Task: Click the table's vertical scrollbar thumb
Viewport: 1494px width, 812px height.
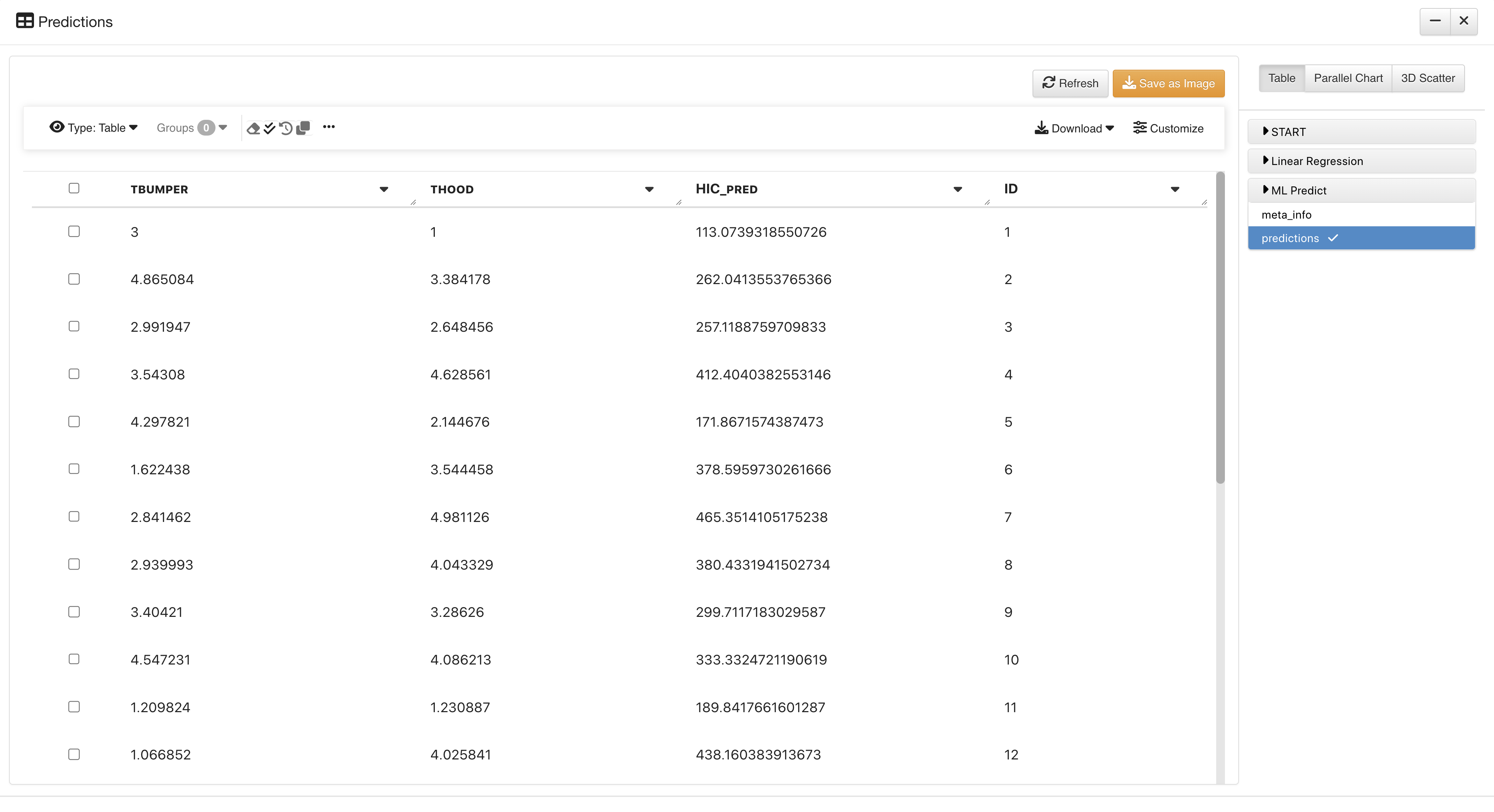Action: [1220, 328]
